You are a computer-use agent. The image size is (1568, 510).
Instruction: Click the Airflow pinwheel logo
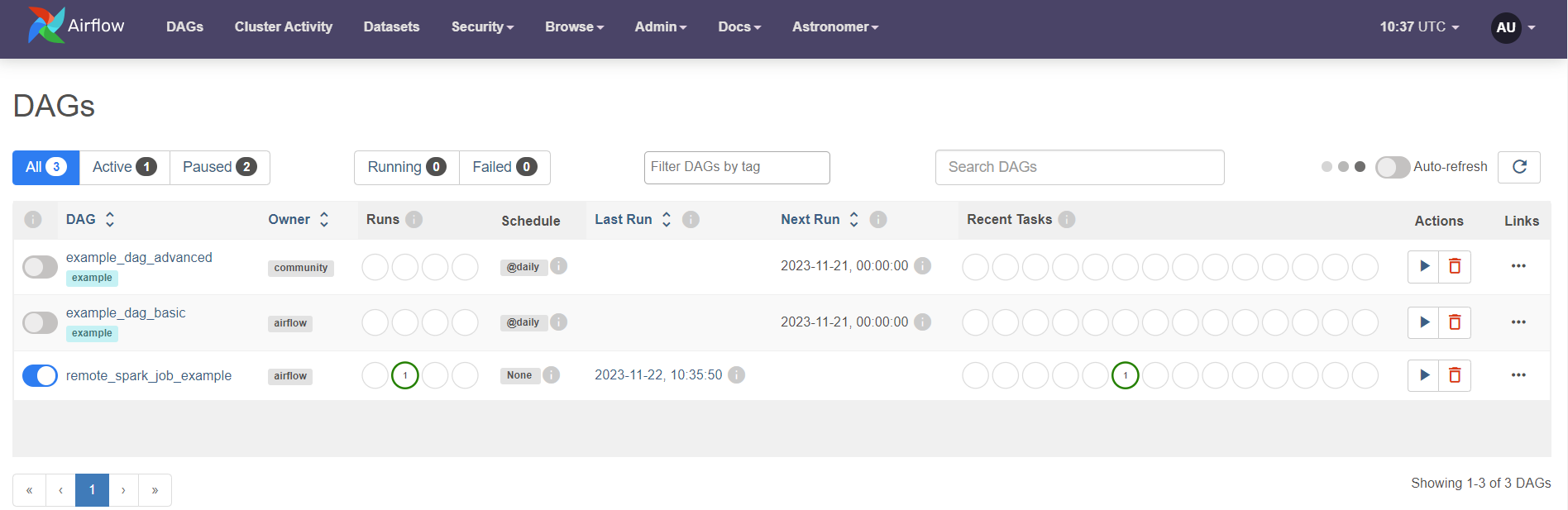[x=46, y=25]
